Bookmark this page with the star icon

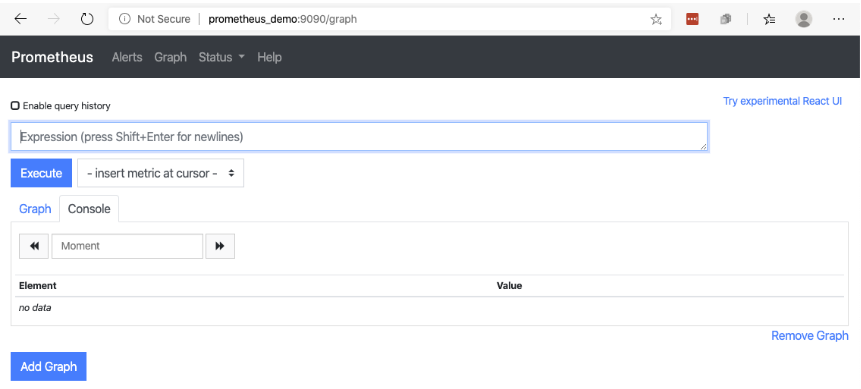(x=656, y=20)
